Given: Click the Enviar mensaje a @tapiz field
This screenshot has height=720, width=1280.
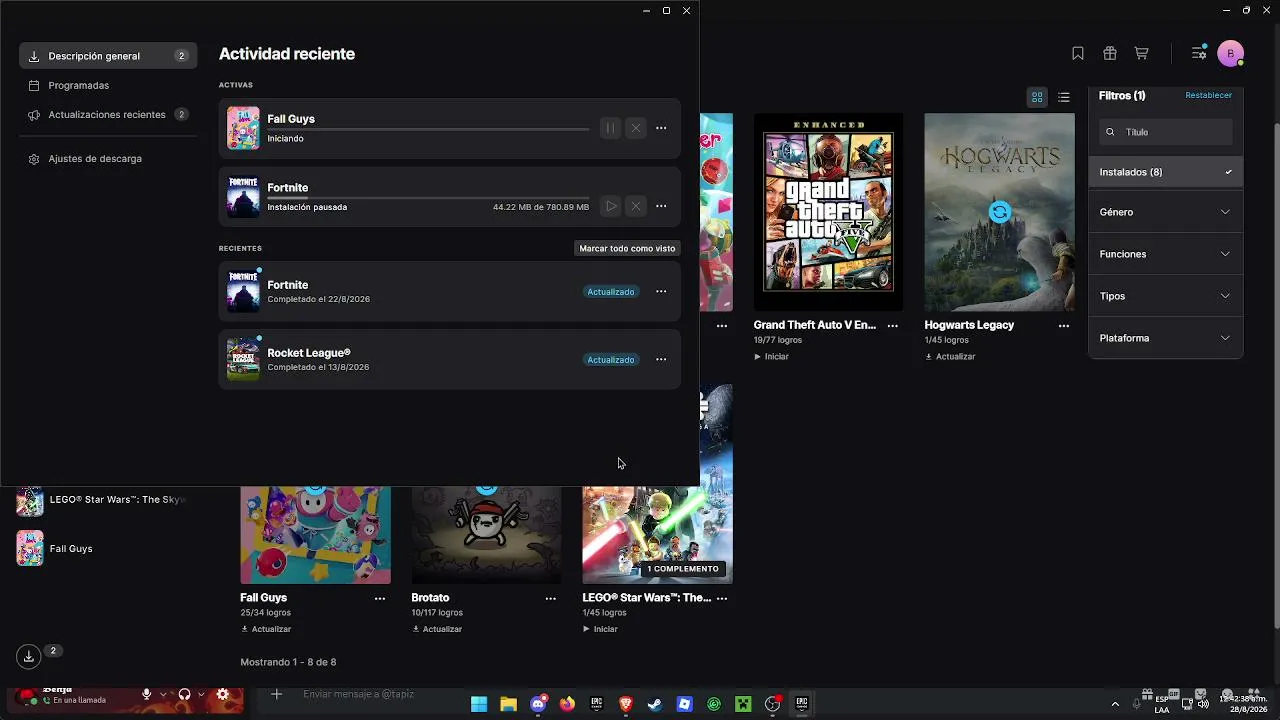Looking at the screenshot, I should coord(358,695).
